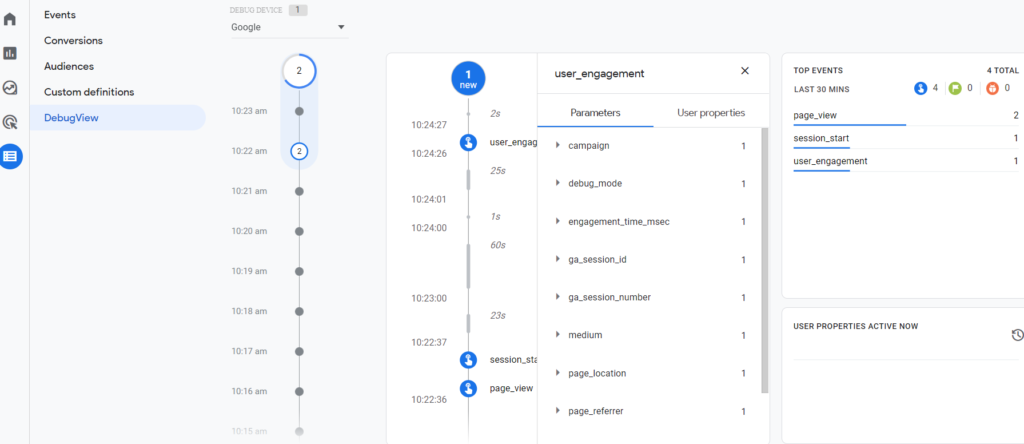Click the Configure list icon
This screenshot has height=444, width=1024.
pos(10,156)
